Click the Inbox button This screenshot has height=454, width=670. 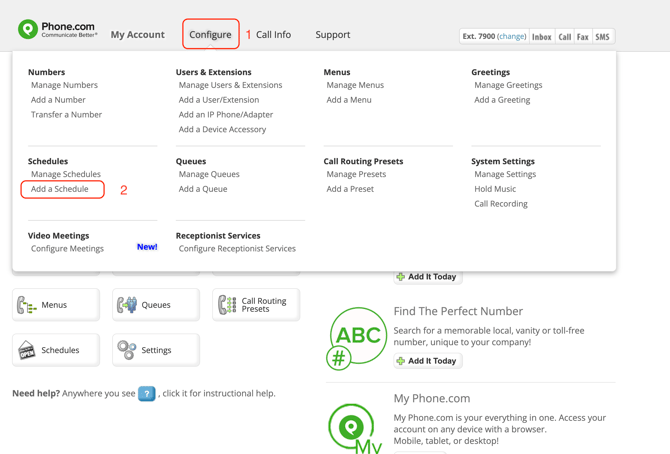pyautogui.click(x=541, y=37)
